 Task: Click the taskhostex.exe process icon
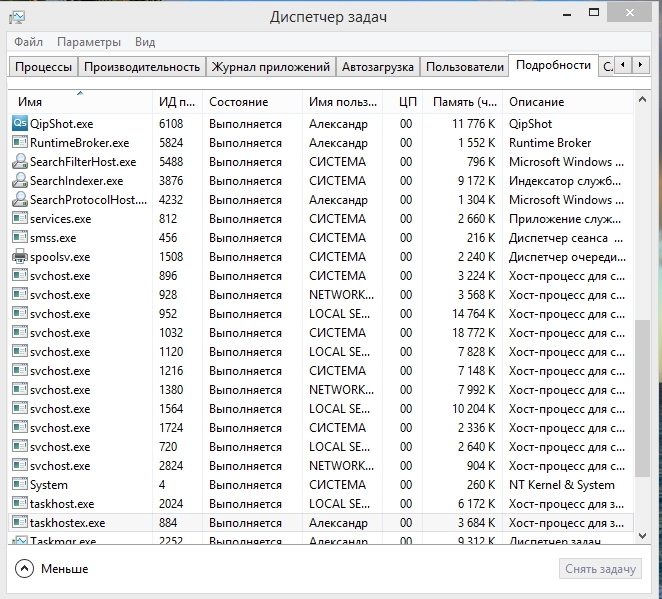click(x=20, y=523)
